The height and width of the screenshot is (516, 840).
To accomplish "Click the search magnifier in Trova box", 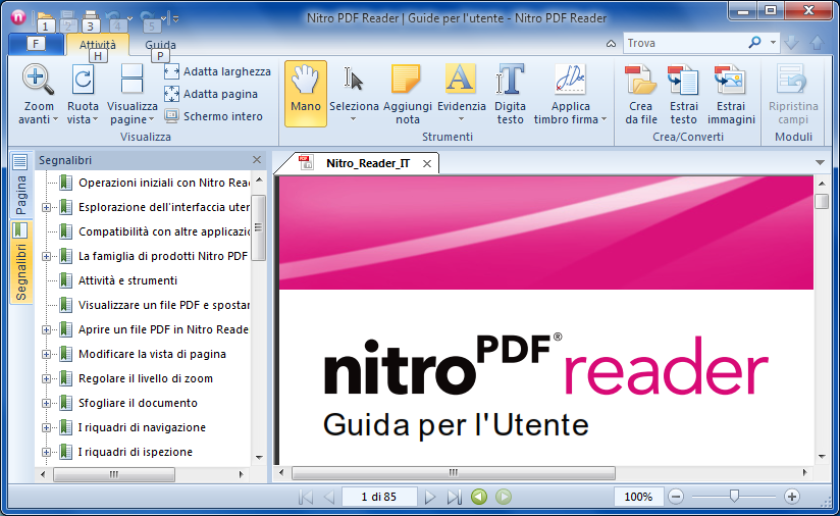I will point(755,42).
